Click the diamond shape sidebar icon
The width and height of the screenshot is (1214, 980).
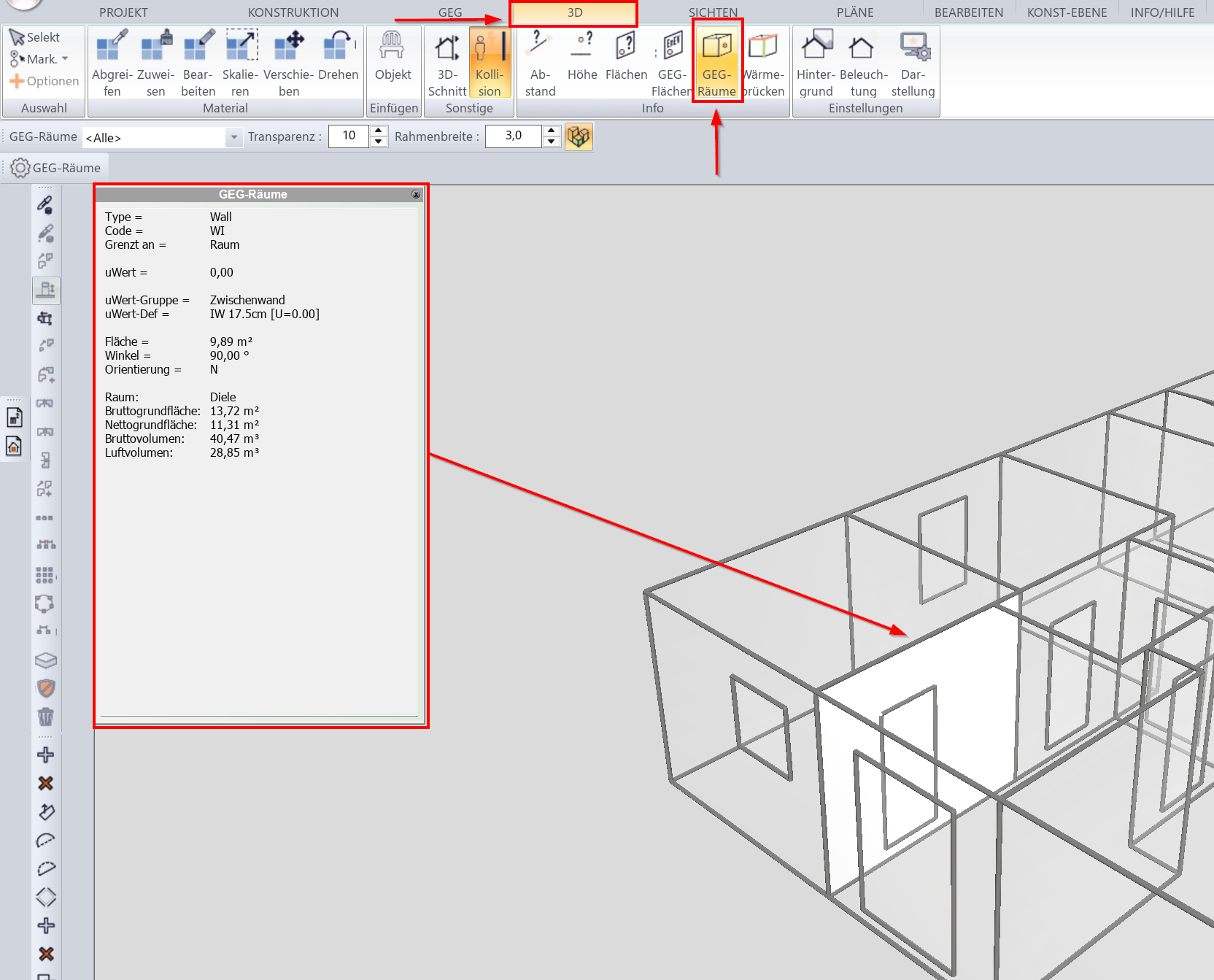pyautogui.click(x=45, y=897)
